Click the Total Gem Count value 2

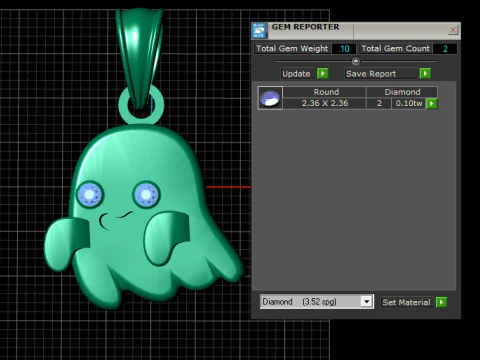click(x=445, y=49)
